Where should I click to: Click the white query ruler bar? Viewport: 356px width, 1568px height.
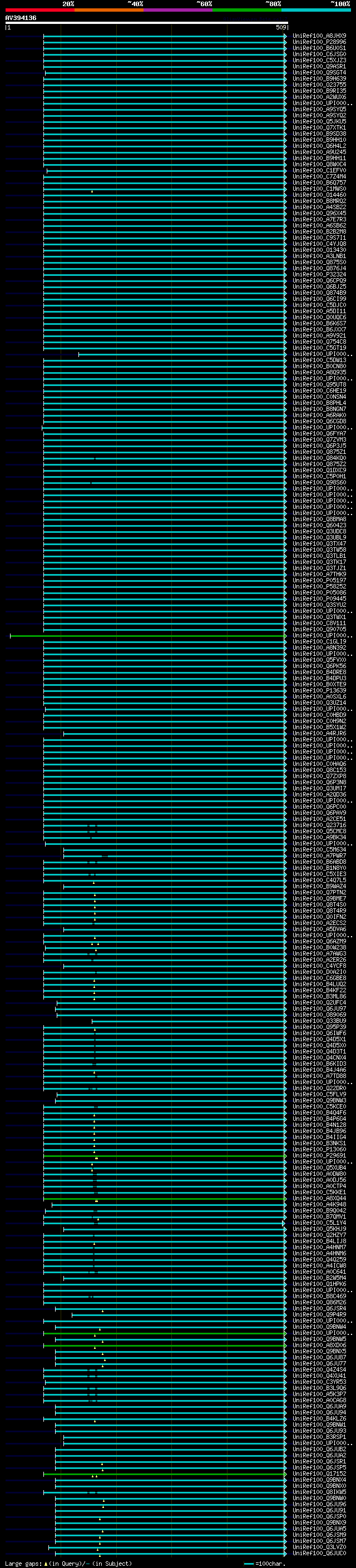tap(147, 22)
